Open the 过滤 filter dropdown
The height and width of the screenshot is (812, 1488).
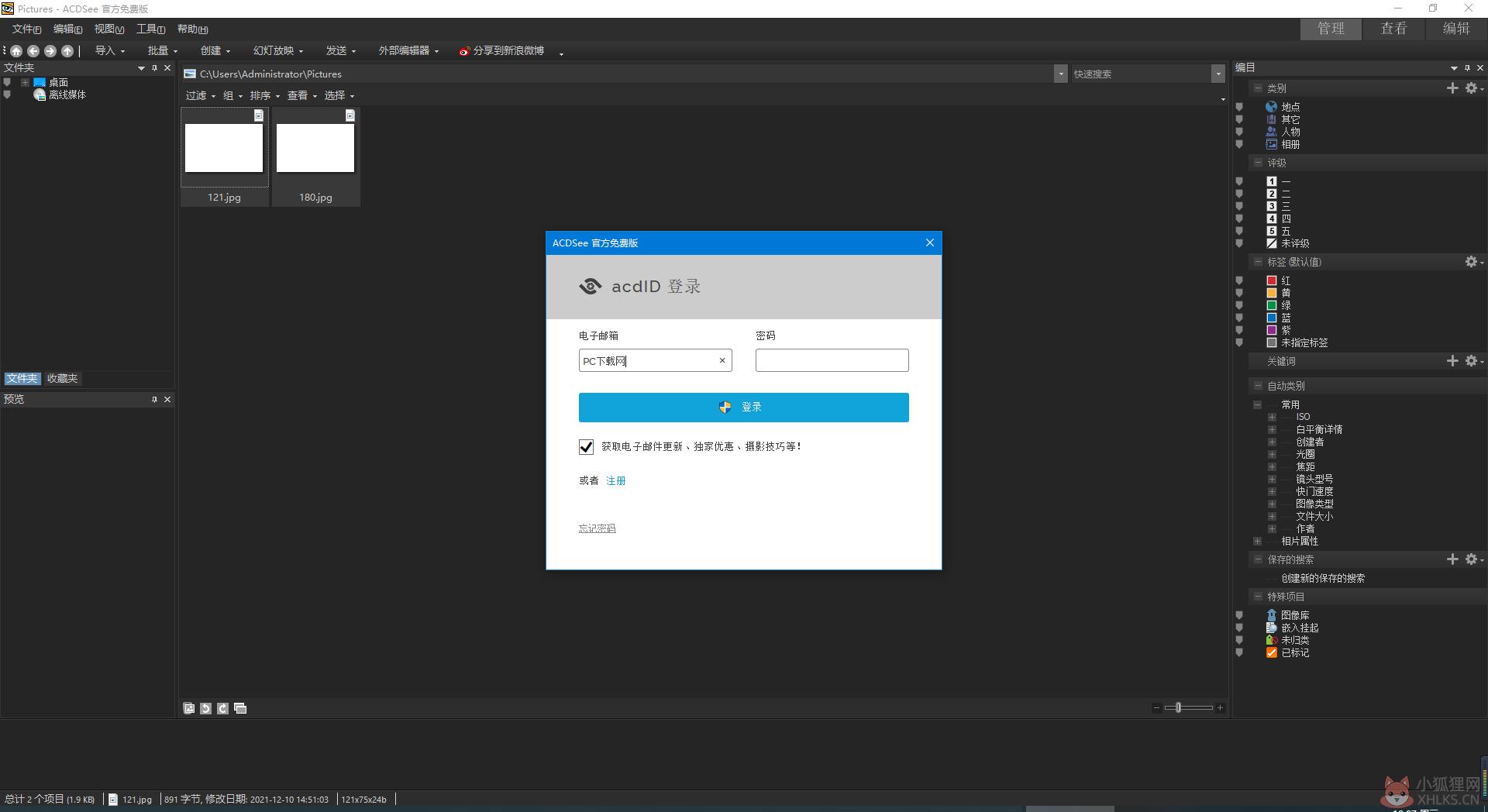click(x=201, y=95)
